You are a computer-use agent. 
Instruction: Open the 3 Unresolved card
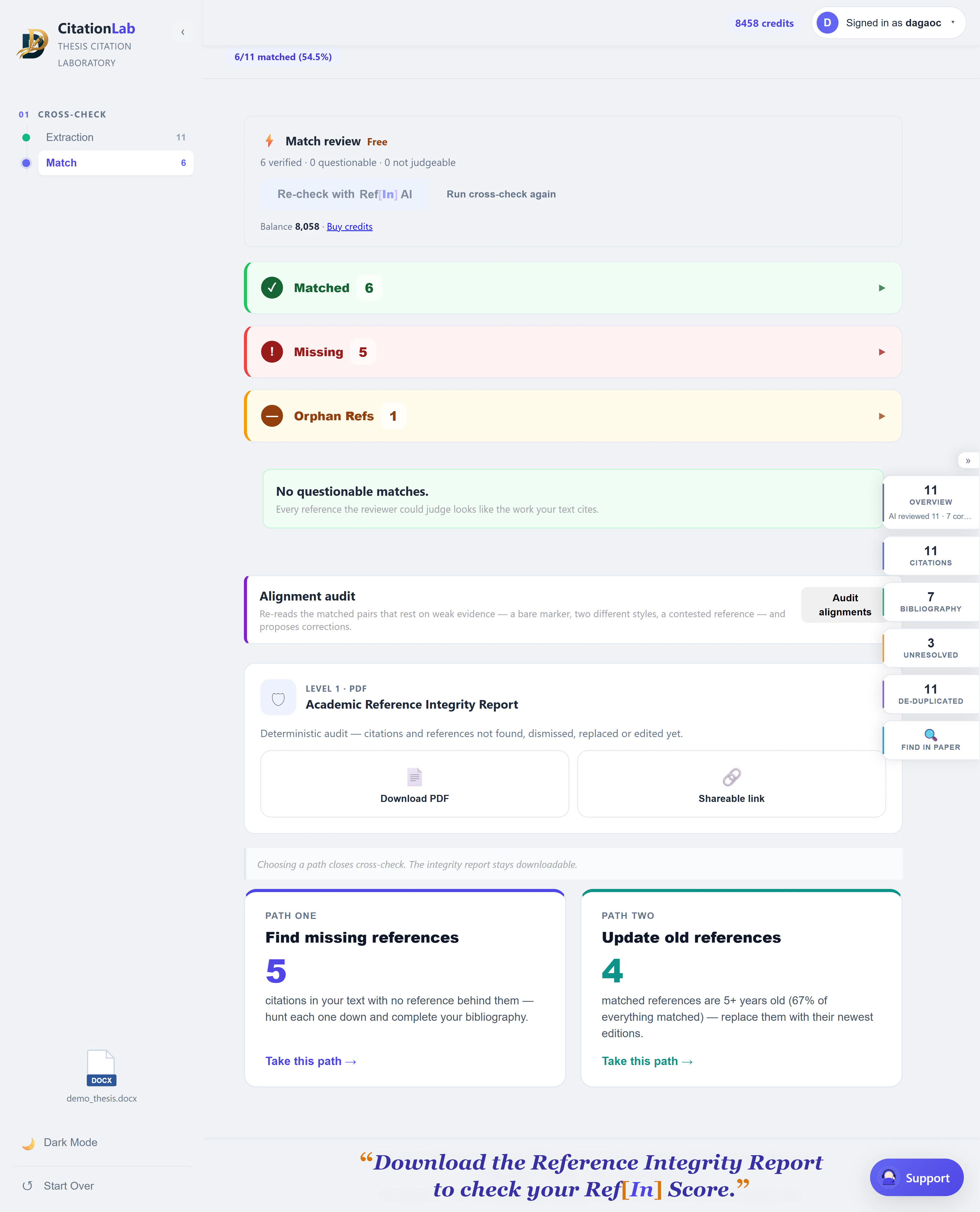[931, 648]
